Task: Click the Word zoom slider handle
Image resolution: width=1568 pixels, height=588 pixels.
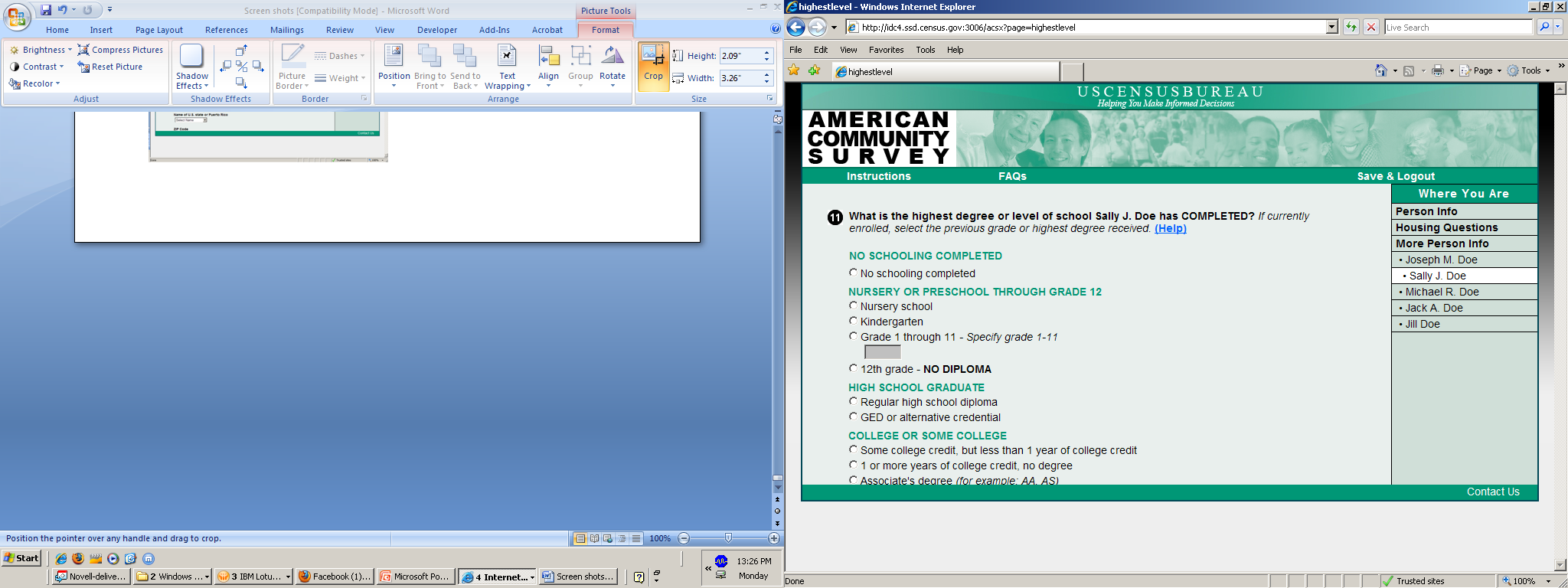Action: tap(728, 538)
